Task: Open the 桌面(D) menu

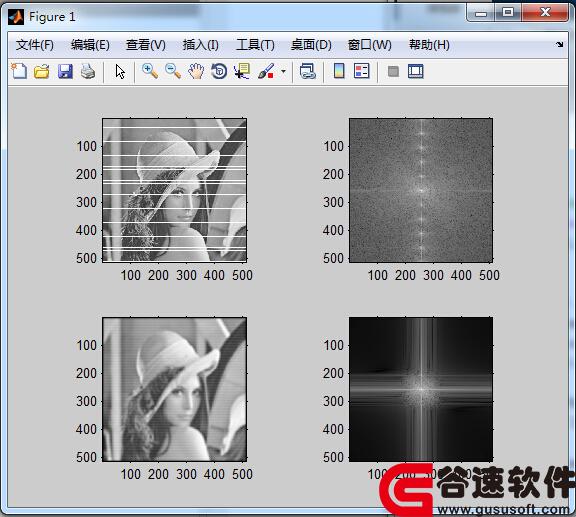Action: (x=311, y=45)
